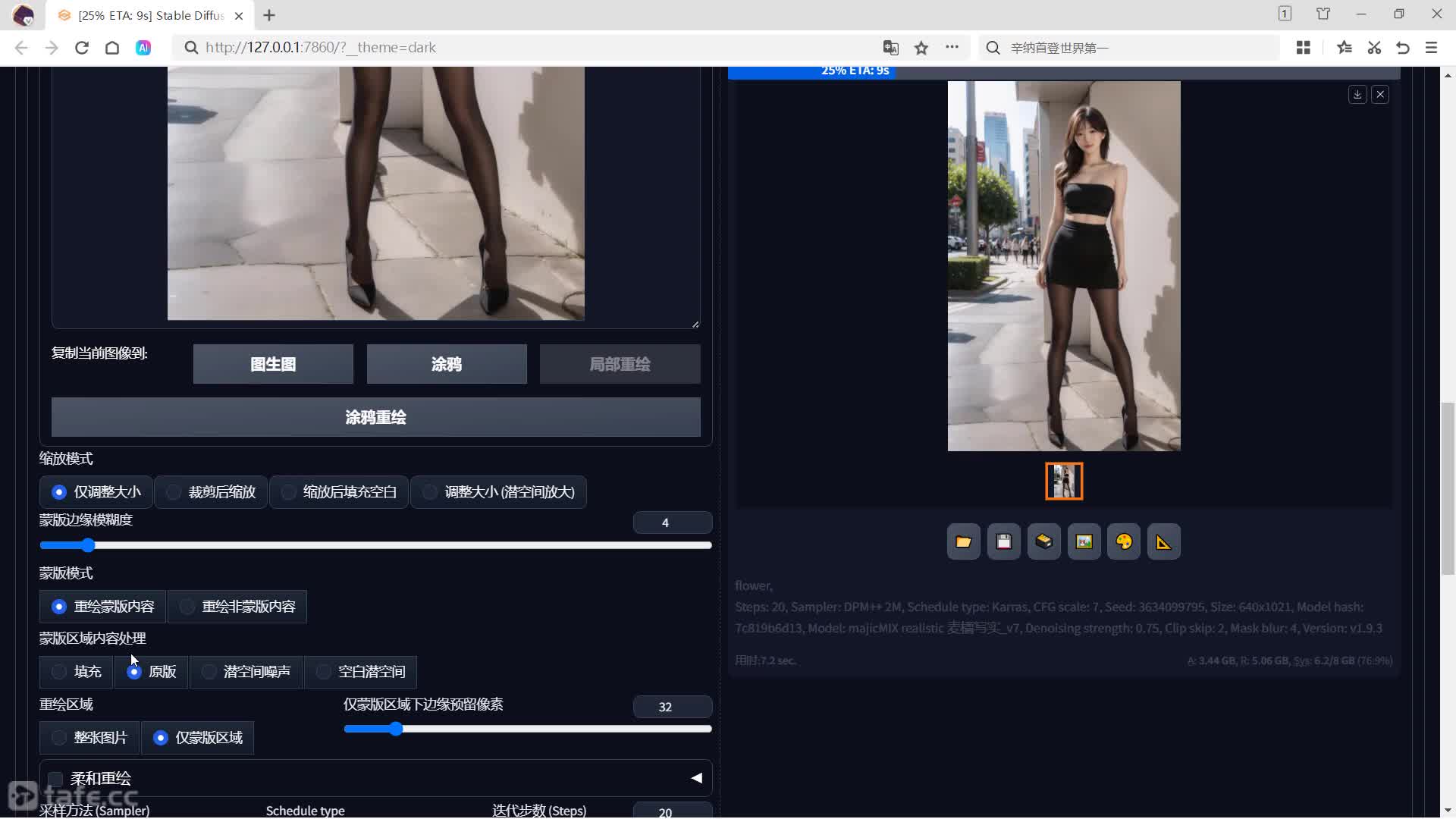This screenshot has width=1456, height=819.
Task: Click the 25% ETA generation progress bar
Action: point(1064,72)
